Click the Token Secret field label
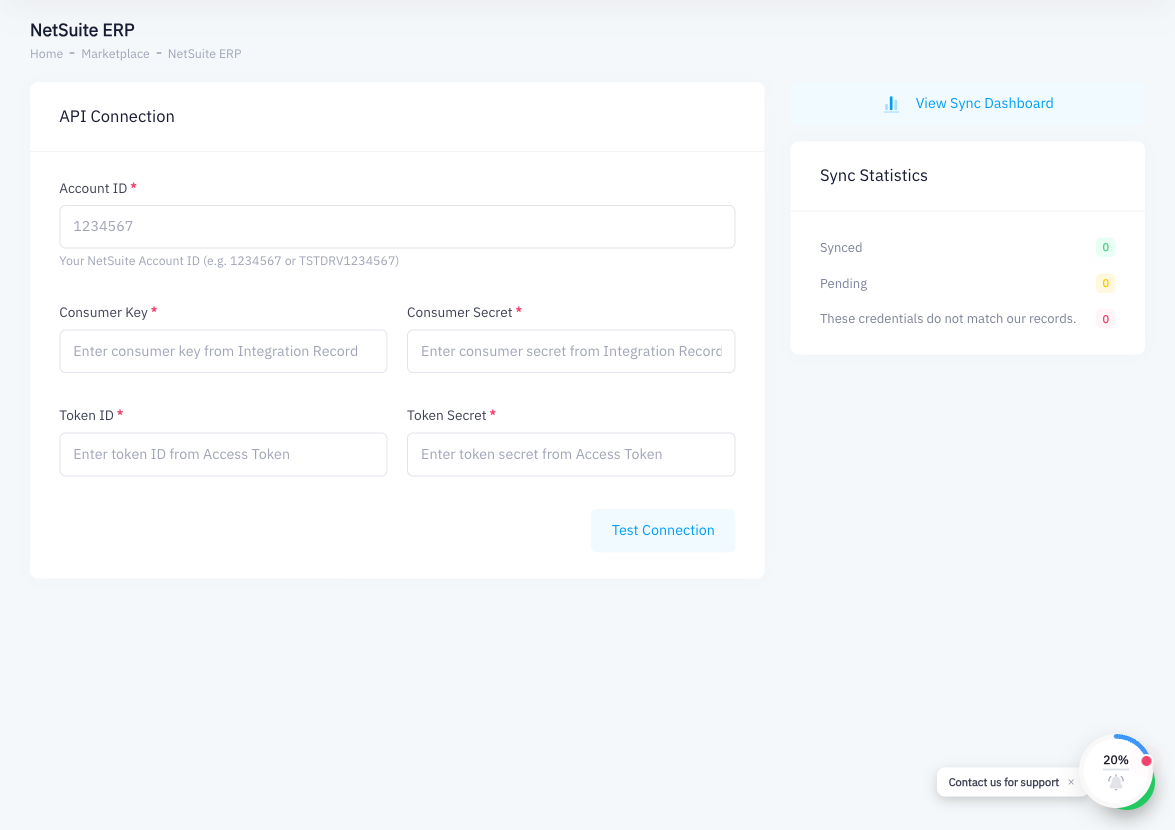1175x830 pixels. tap(447, 416)
